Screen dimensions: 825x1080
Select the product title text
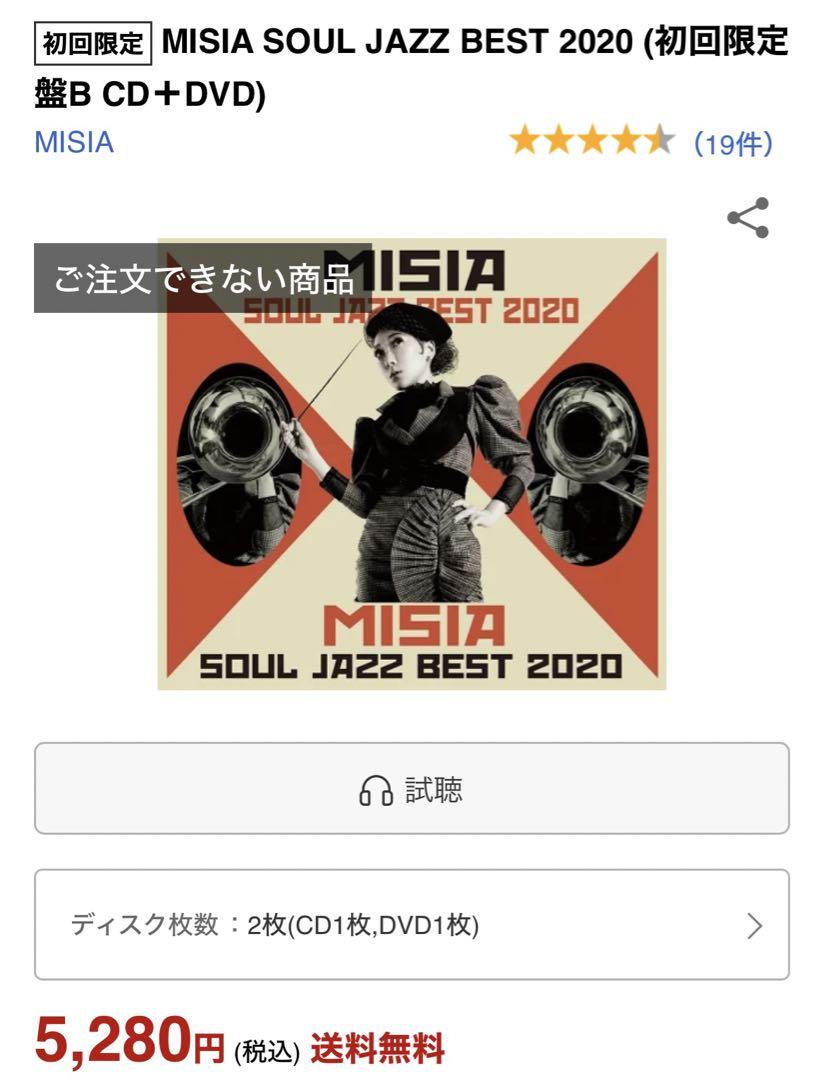click(x=412, y=68)
